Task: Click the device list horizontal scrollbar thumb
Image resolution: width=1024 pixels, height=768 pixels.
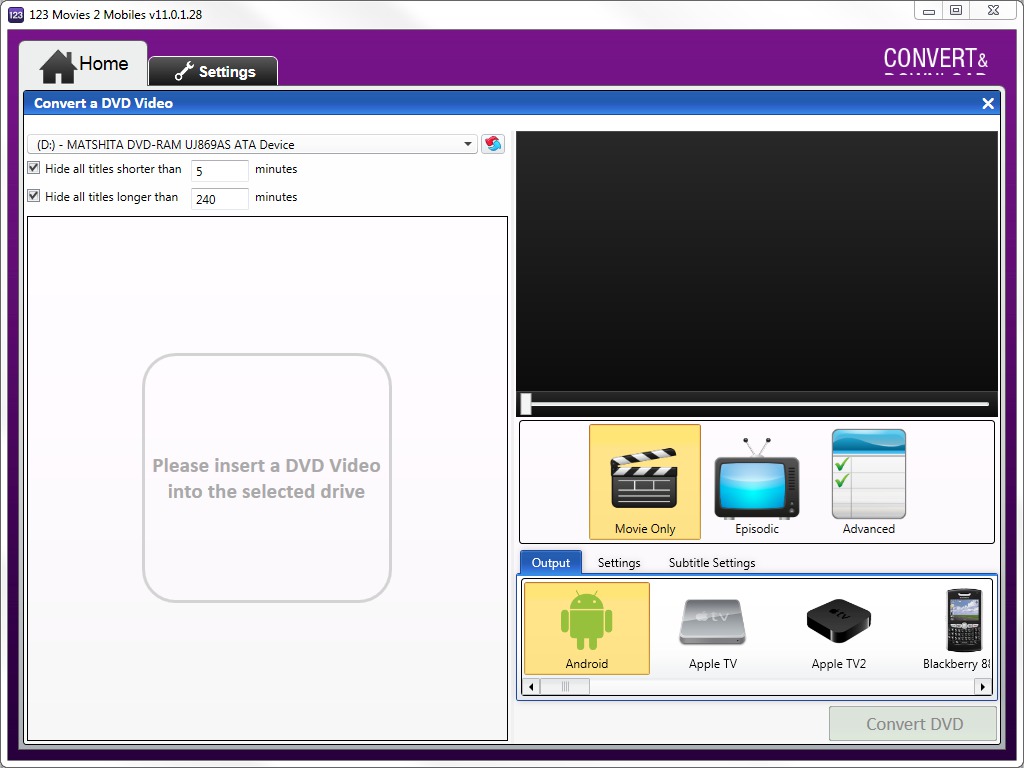Action: click(566, 686)
